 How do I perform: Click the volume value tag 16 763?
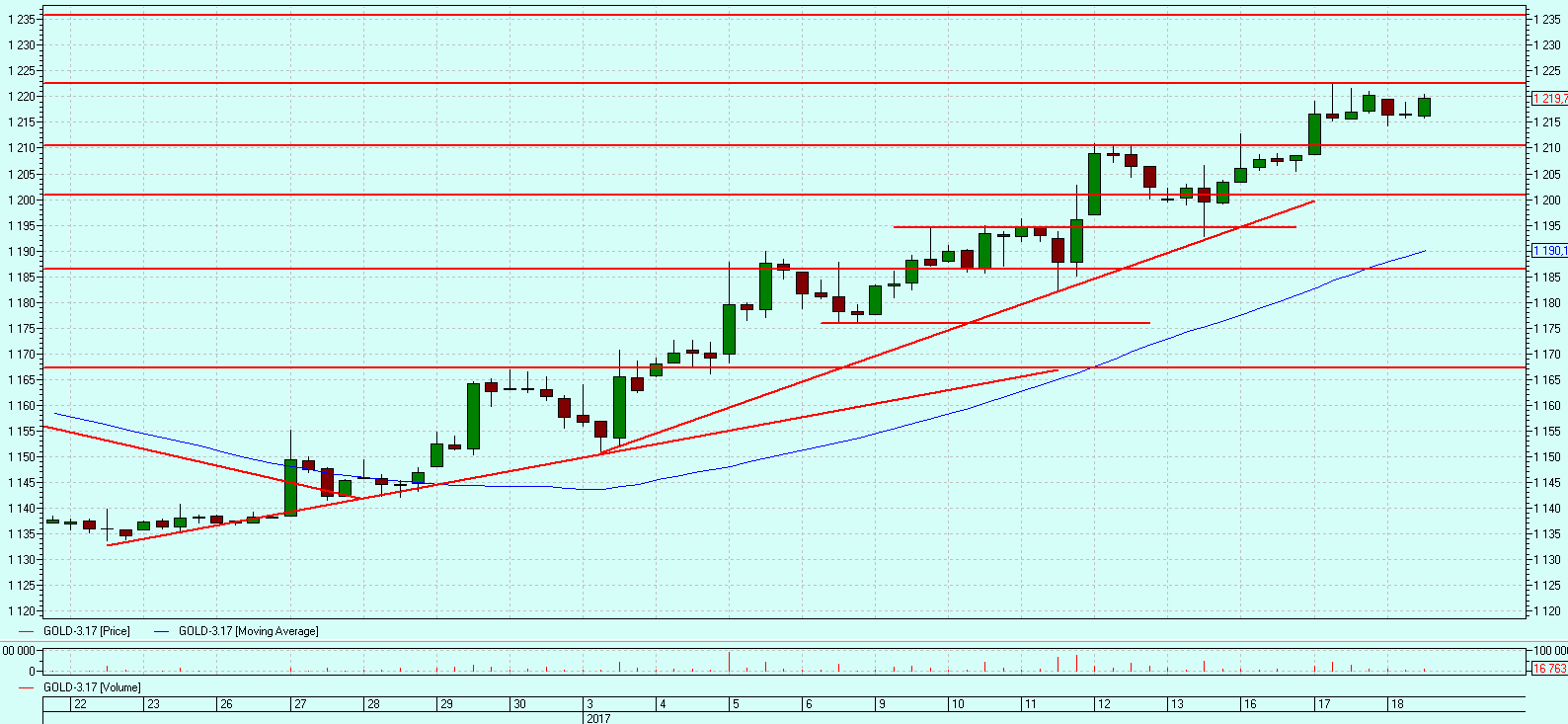click(1549, 669)
